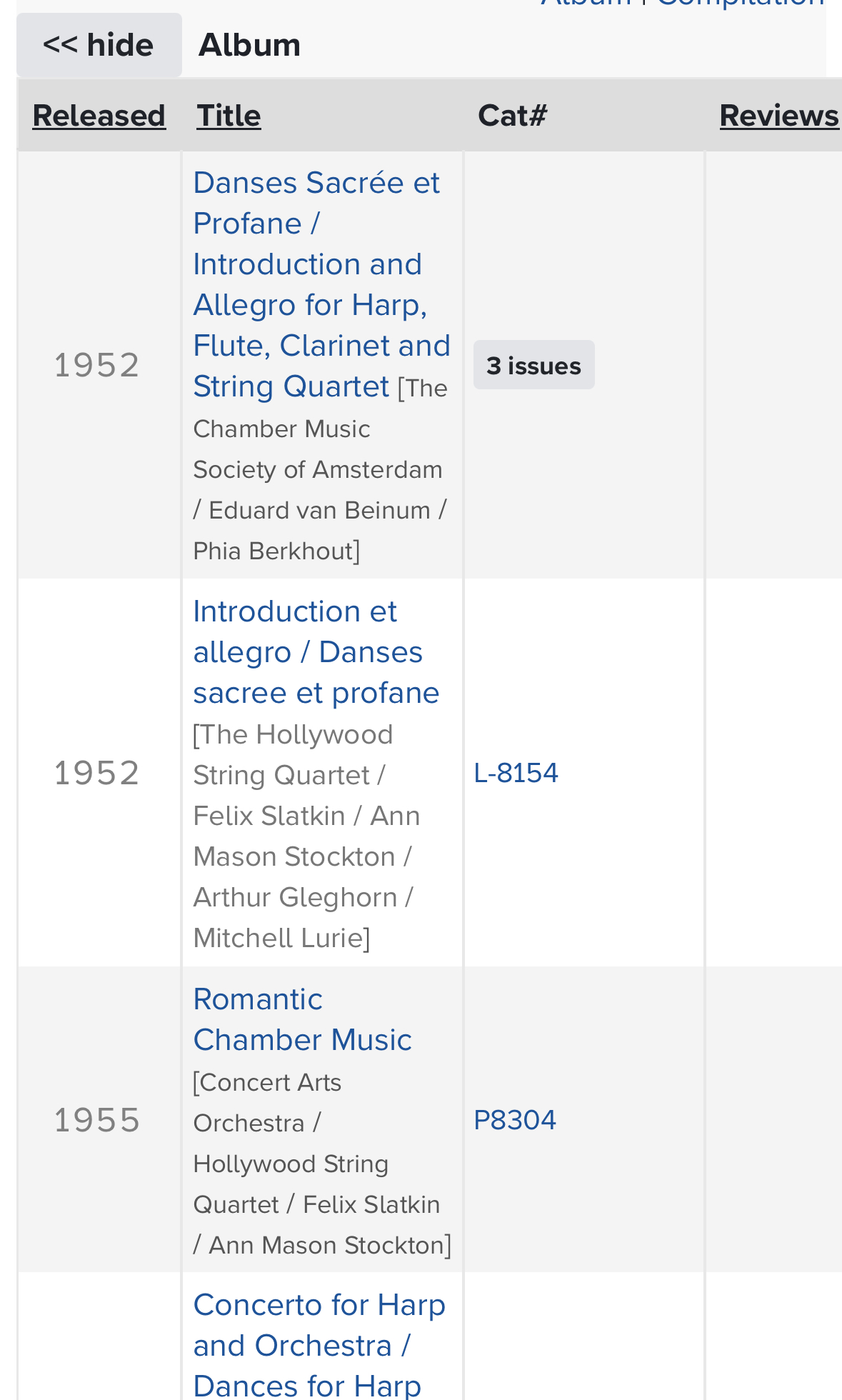The image size is (842, 1400).
Task: Click the Compilation filter link at top
Action: coord(741,4)
